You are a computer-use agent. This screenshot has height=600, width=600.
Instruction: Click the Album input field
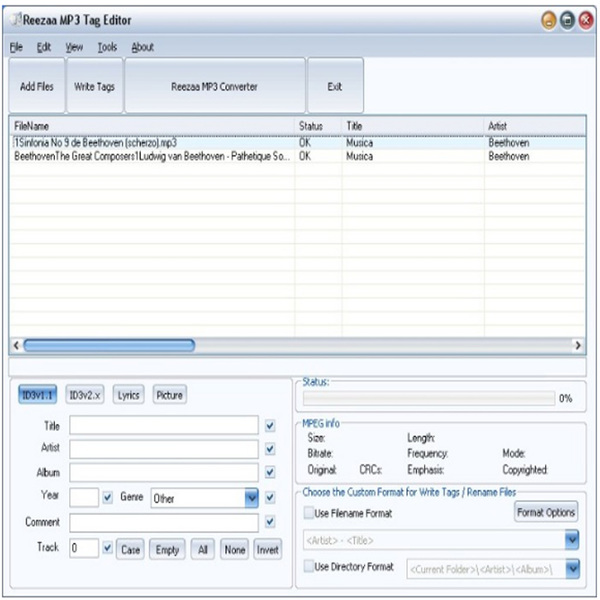[x=164, y=473]
